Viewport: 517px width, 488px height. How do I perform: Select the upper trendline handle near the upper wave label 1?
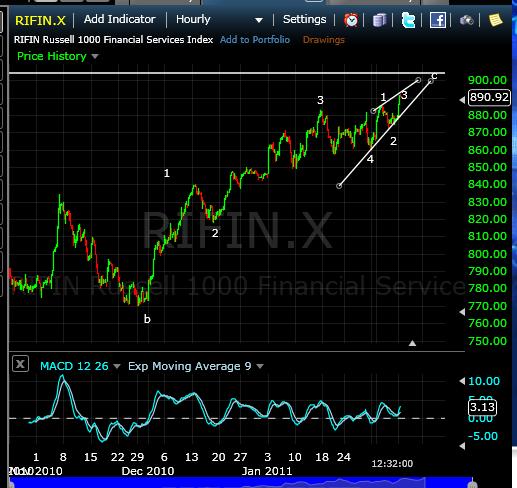(x=373, y=111)
